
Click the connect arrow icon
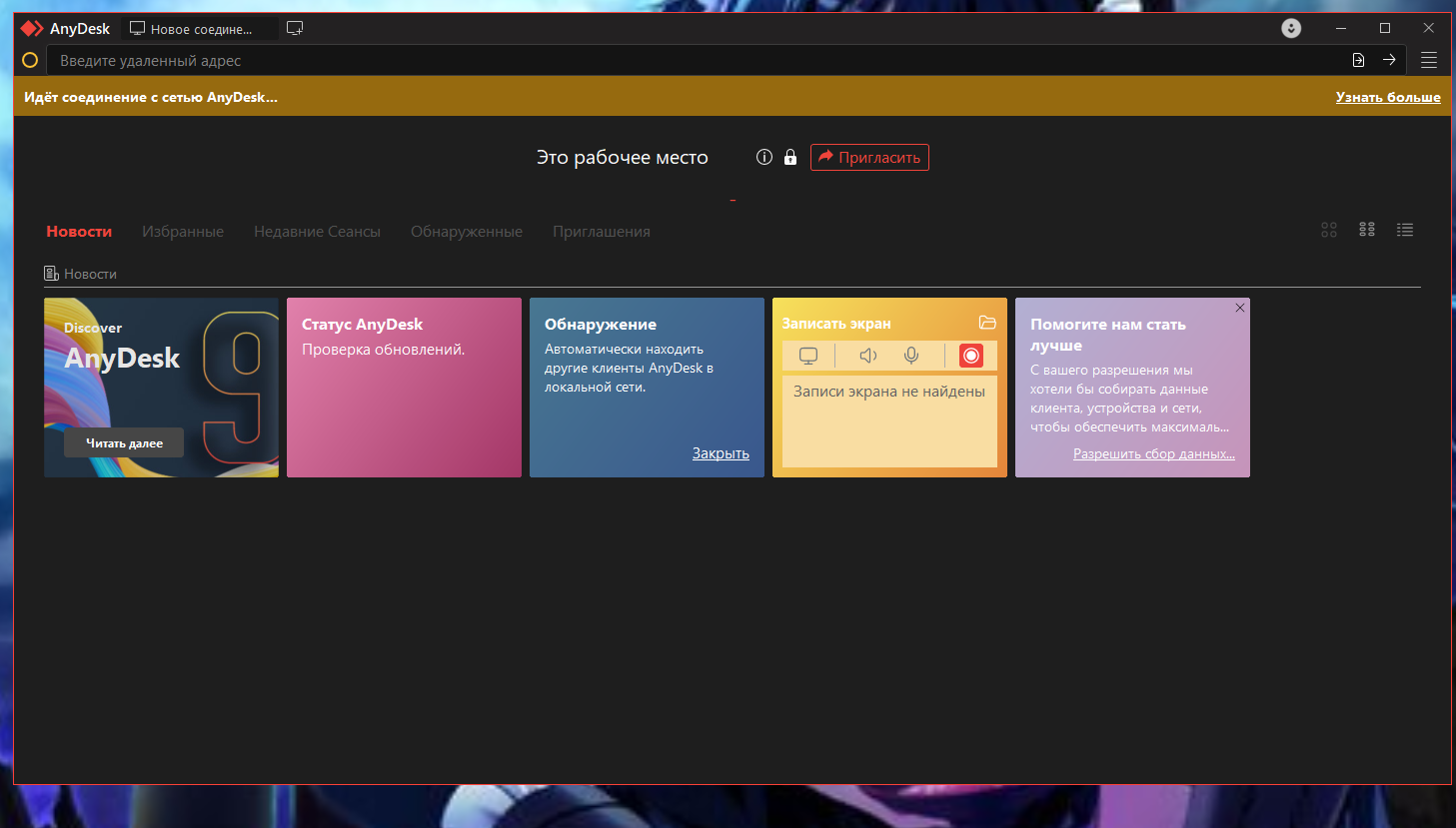(1389, 60)
